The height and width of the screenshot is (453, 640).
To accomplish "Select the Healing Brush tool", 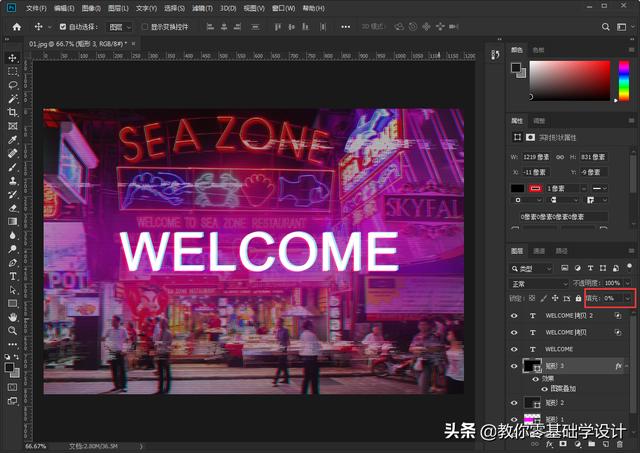I will [12, 153].
